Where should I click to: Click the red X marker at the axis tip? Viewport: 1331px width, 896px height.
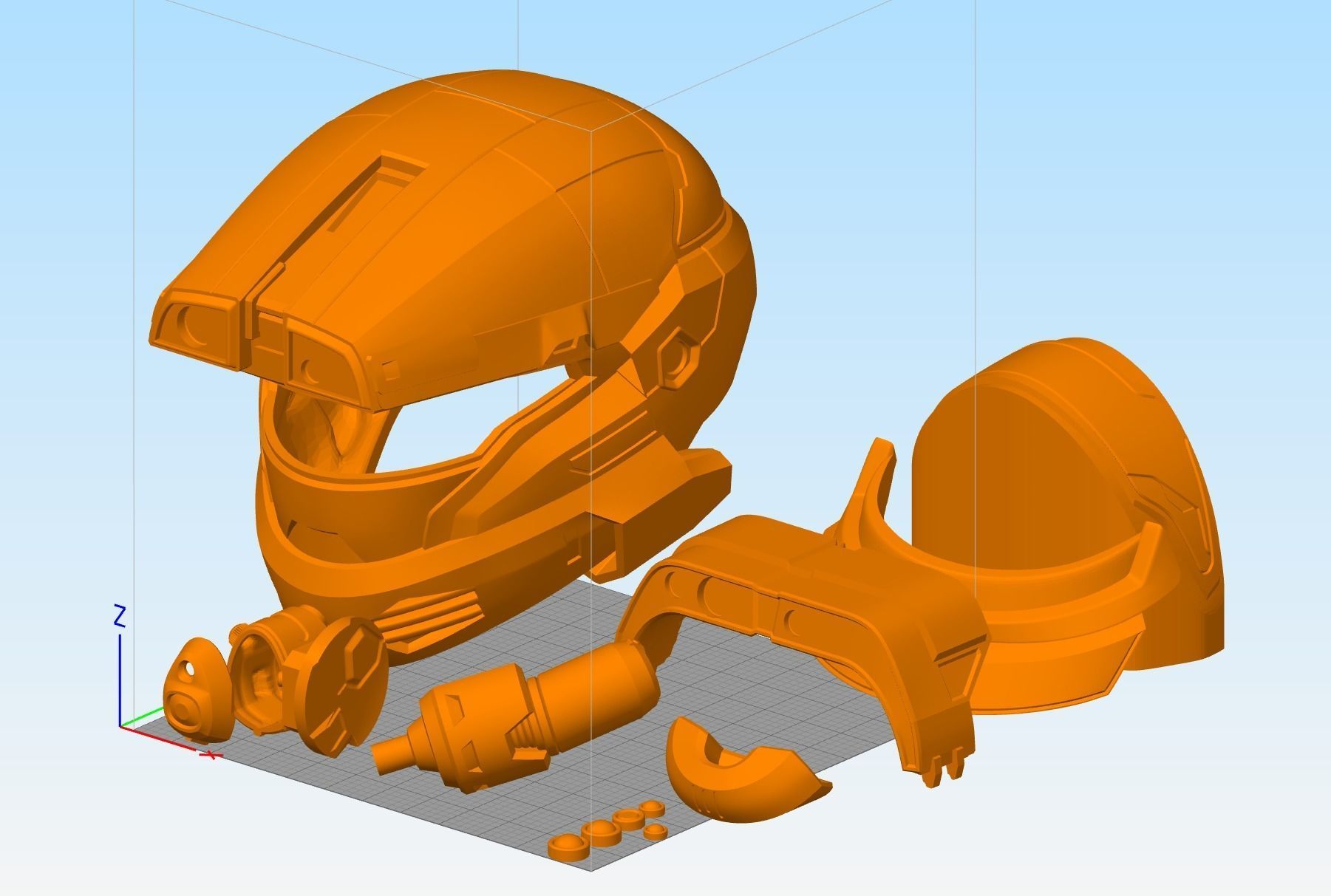[x=209, y=755]
